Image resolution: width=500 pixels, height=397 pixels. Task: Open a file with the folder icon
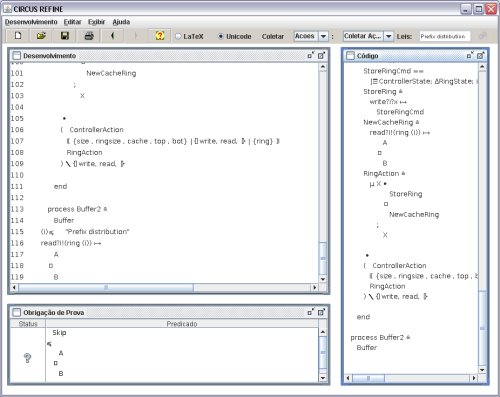tap(41, 36)
